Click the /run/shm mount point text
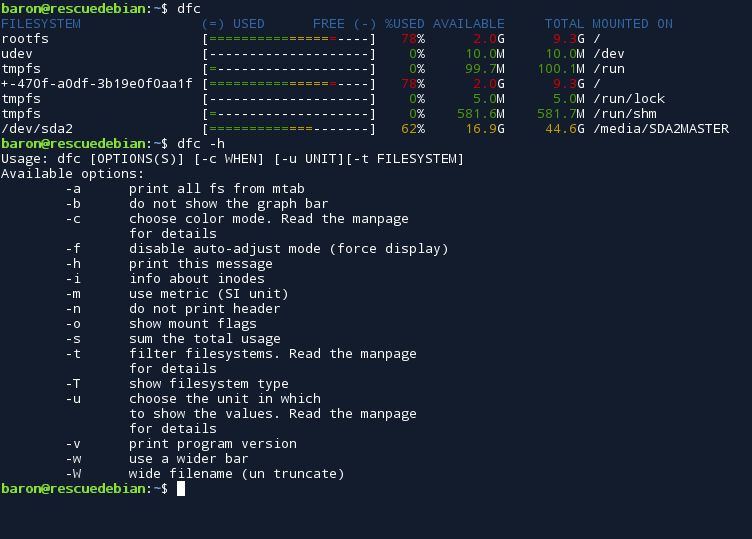 625,114
